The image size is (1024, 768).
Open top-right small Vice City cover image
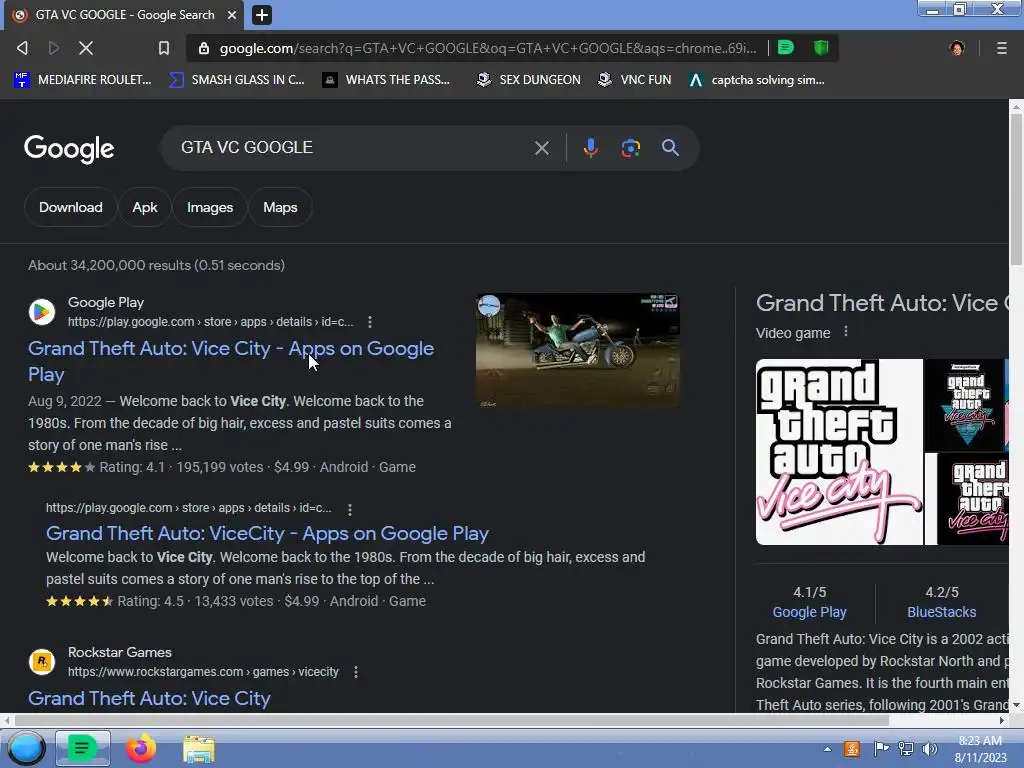[967, 405]
